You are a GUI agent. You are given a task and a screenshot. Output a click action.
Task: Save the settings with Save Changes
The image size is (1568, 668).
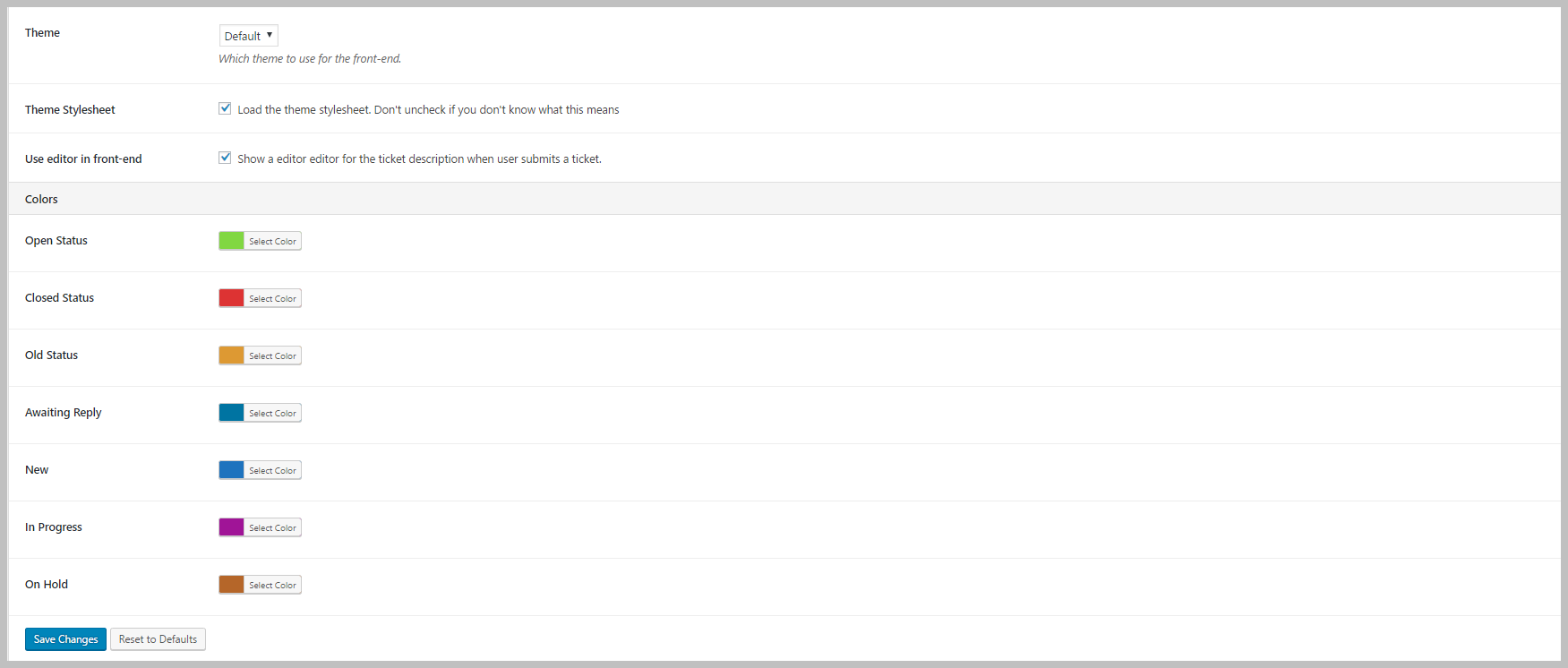tap(65, 639)
